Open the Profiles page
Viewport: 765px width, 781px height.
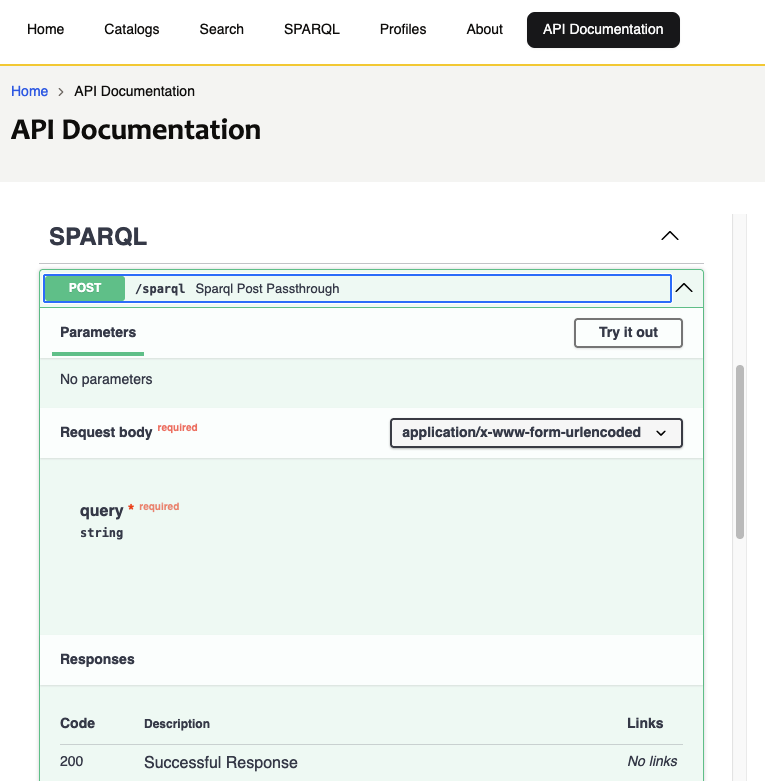coord(403,30)
